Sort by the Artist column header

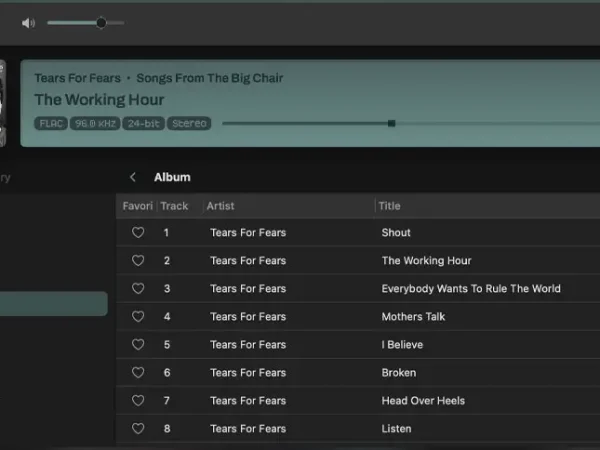[220, 206]
